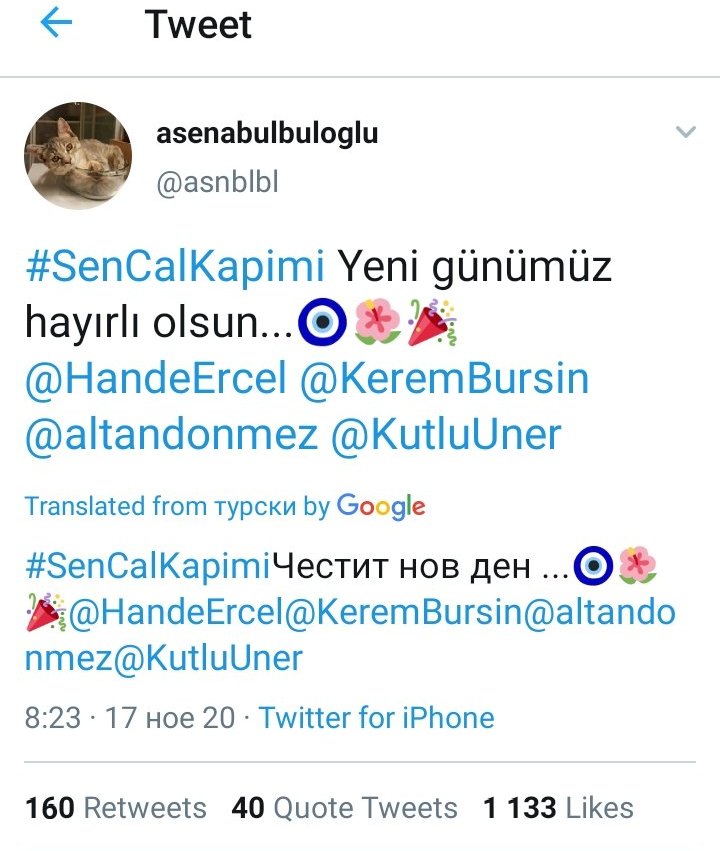The image size is (720, 851).
Task: Open the @KutluUner mention in original tweet
Action: click(x=446, y=435)
